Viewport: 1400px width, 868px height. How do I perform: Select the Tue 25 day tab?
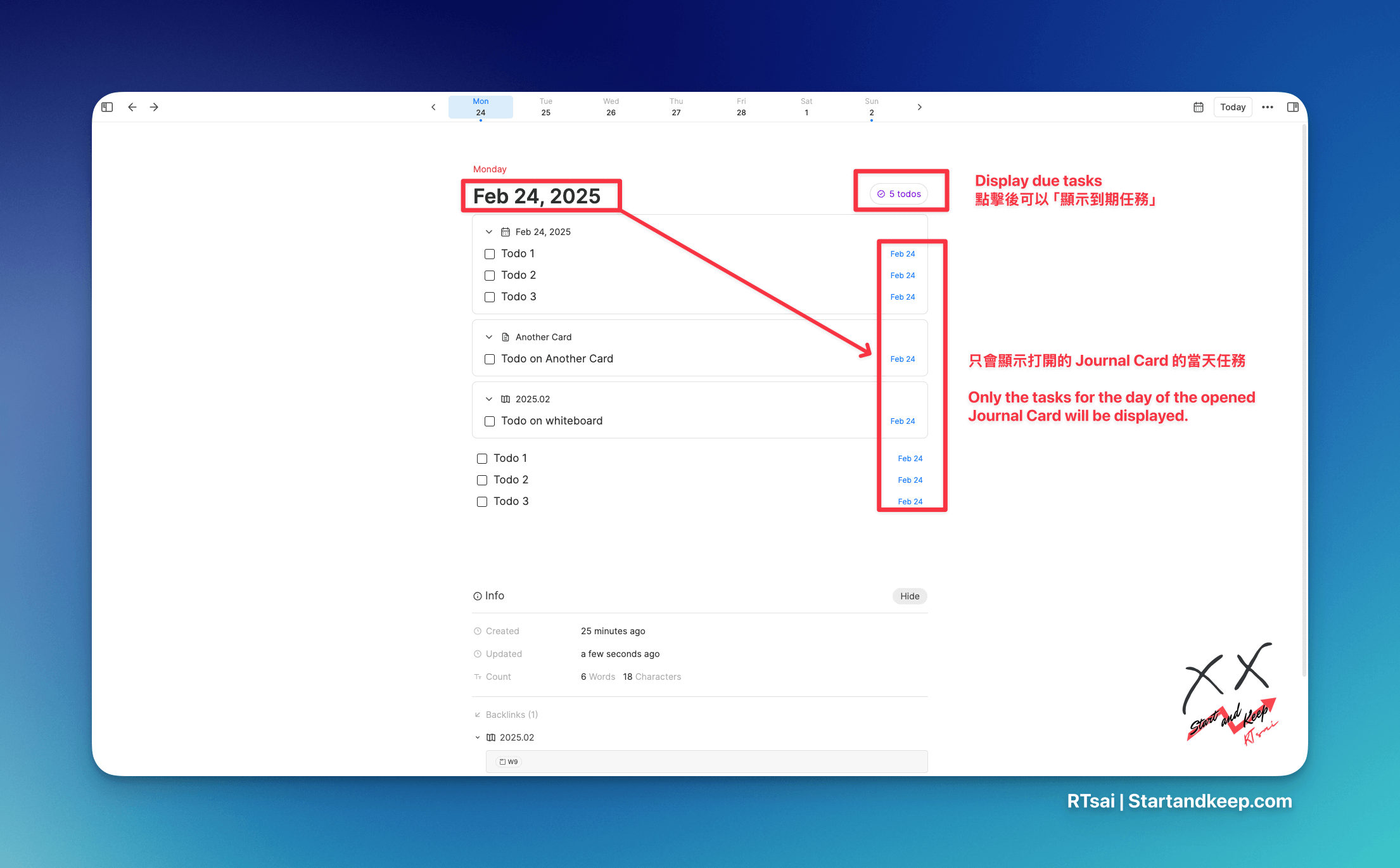[545, 107]
